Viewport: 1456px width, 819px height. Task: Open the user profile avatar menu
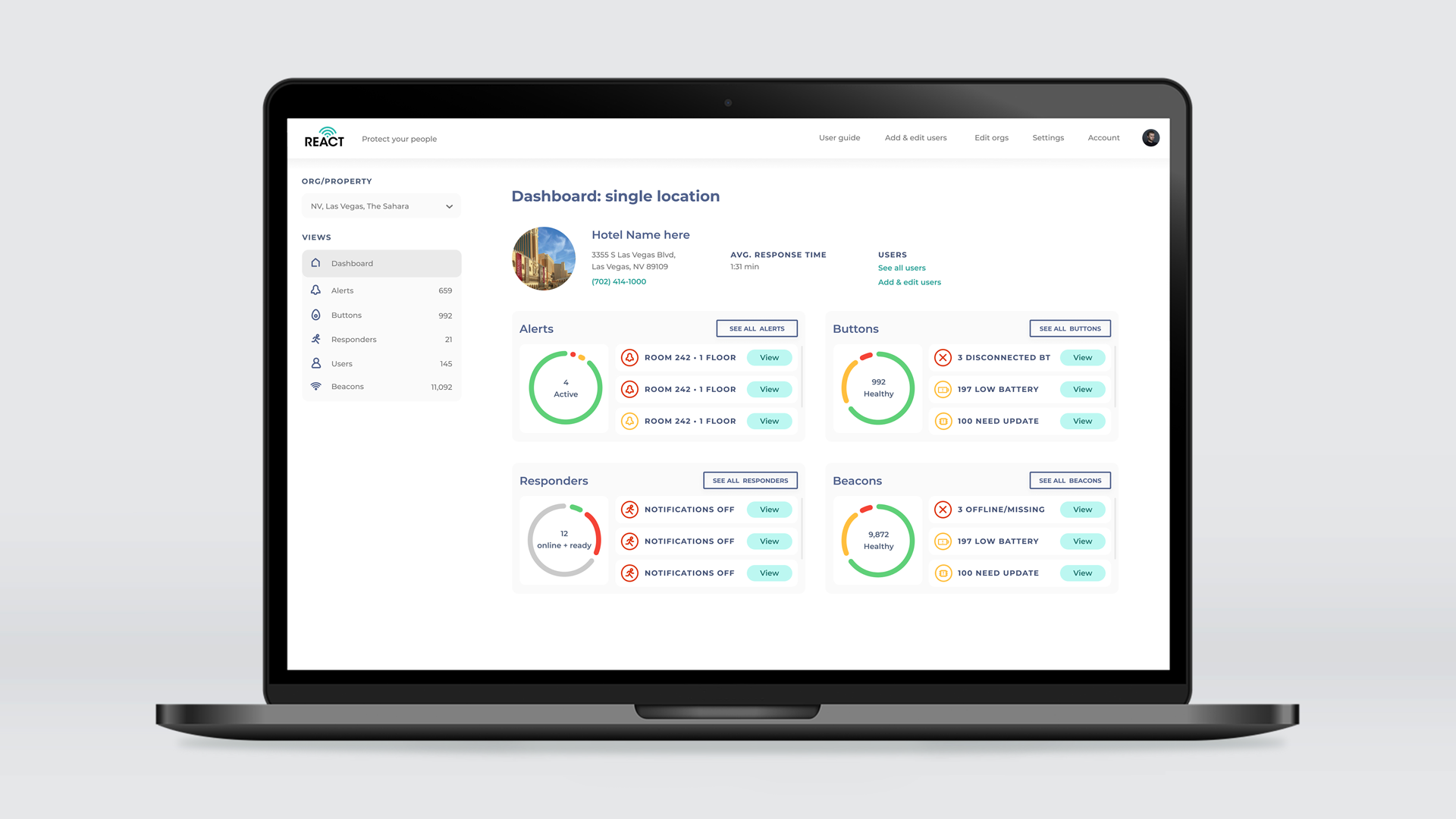coord(1150,137)
